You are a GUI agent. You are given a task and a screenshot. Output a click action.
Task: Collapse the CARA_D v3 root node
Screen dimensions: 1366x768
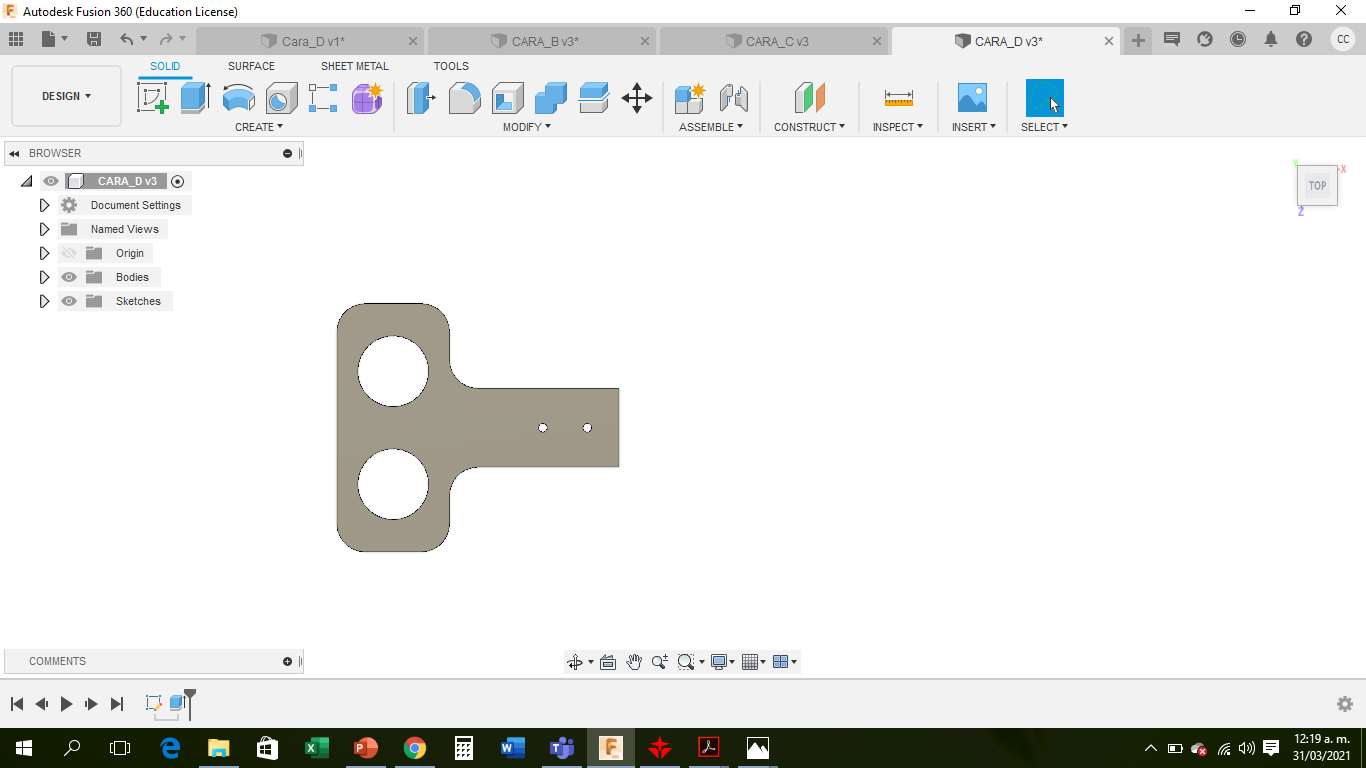(26, 181)
